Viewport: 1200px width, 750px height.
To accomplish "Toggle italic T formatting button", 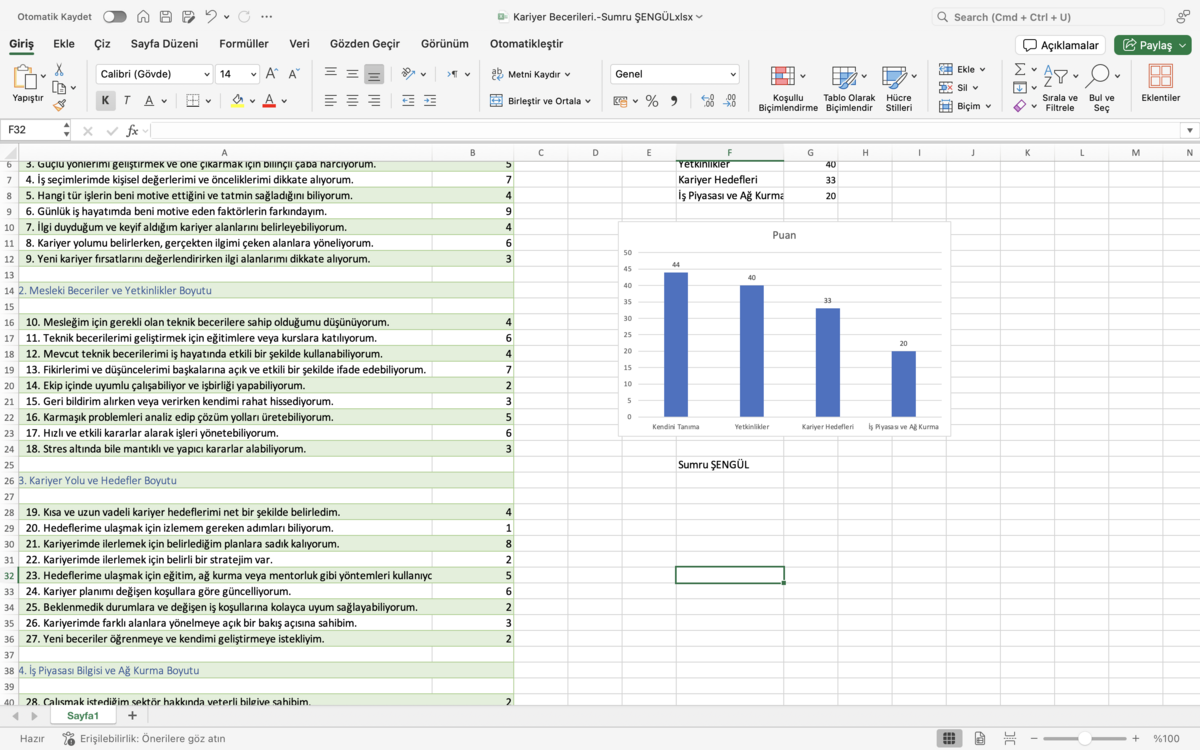I will 127,101.
